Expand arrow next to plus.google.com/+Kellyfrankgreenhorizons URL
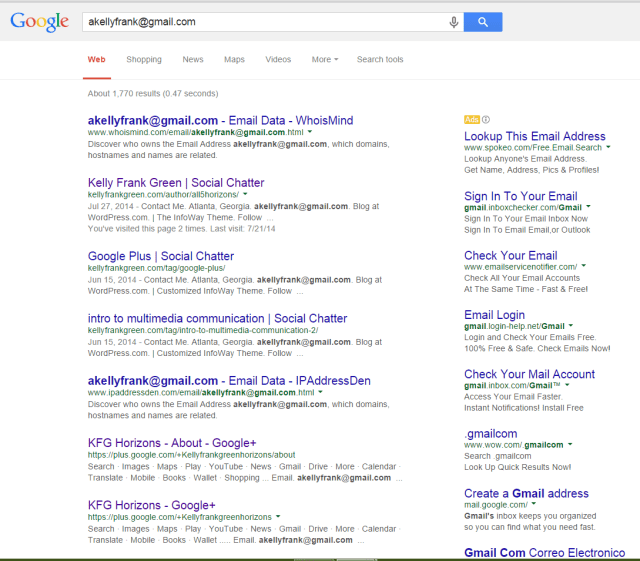 click(x=278, y=516)
